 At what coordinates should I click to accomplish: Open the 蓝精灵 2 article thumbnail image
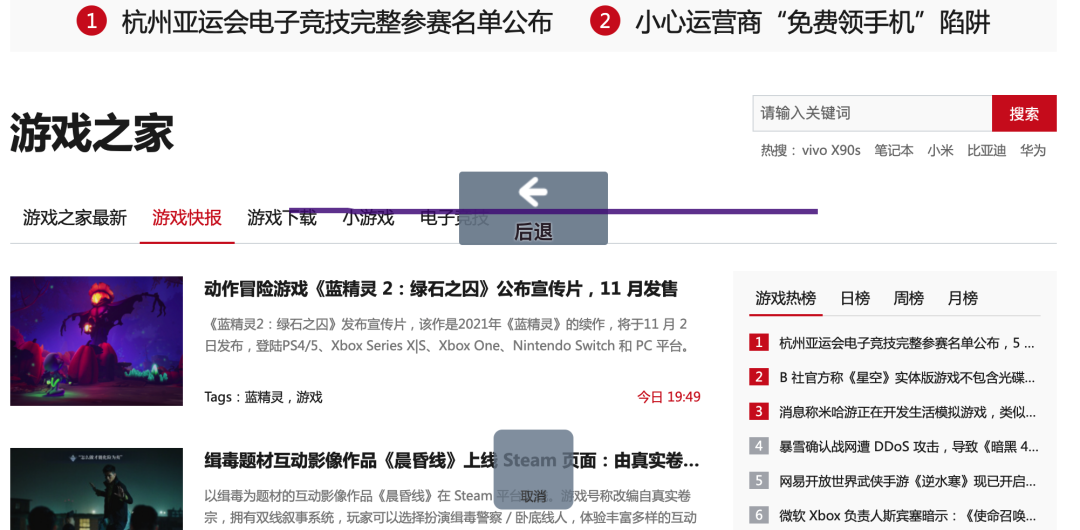(96, 341)
